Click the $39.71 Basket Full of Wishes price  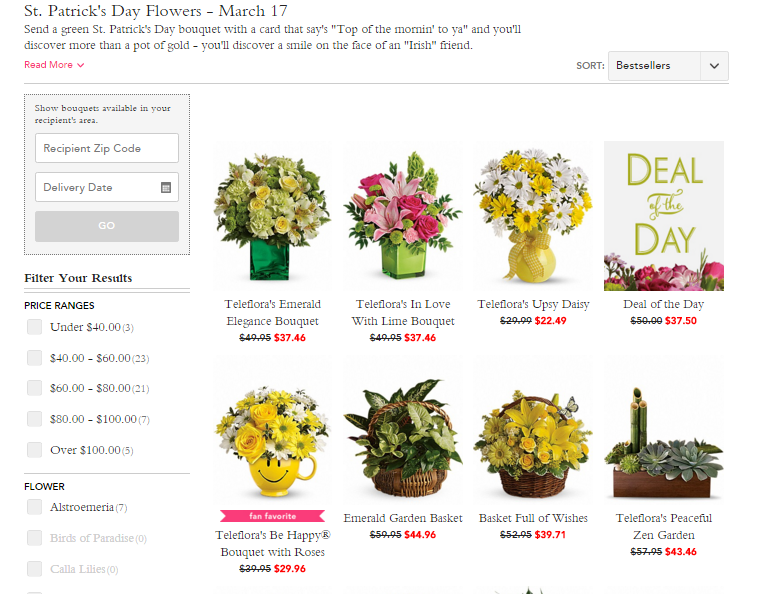(550, 535)
